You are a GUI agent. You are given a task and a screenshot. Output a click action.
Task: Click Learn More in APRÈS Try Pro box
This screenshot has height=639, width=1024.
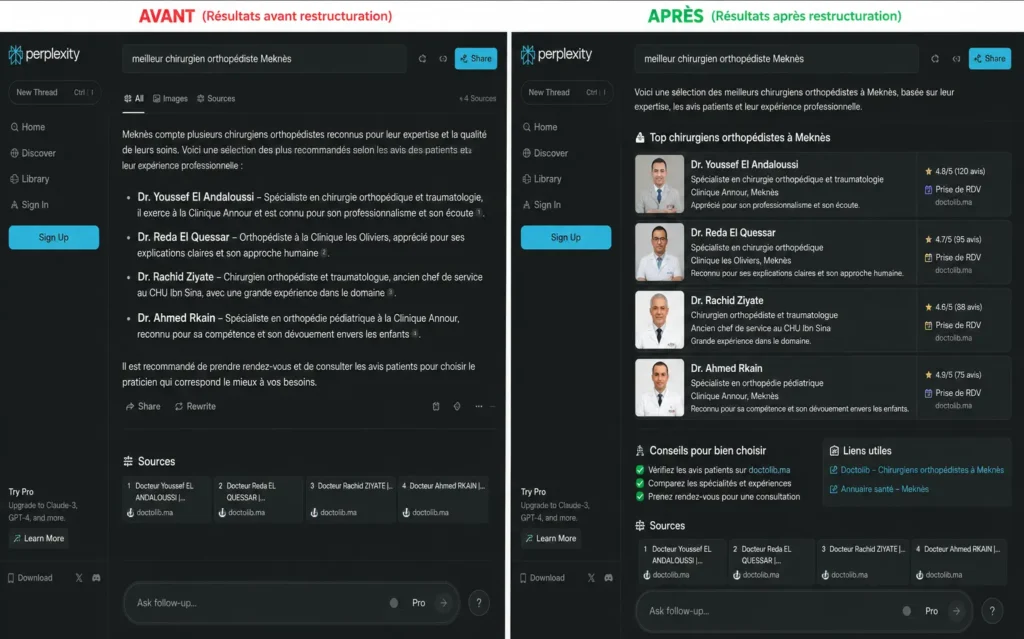coord(551,538)
